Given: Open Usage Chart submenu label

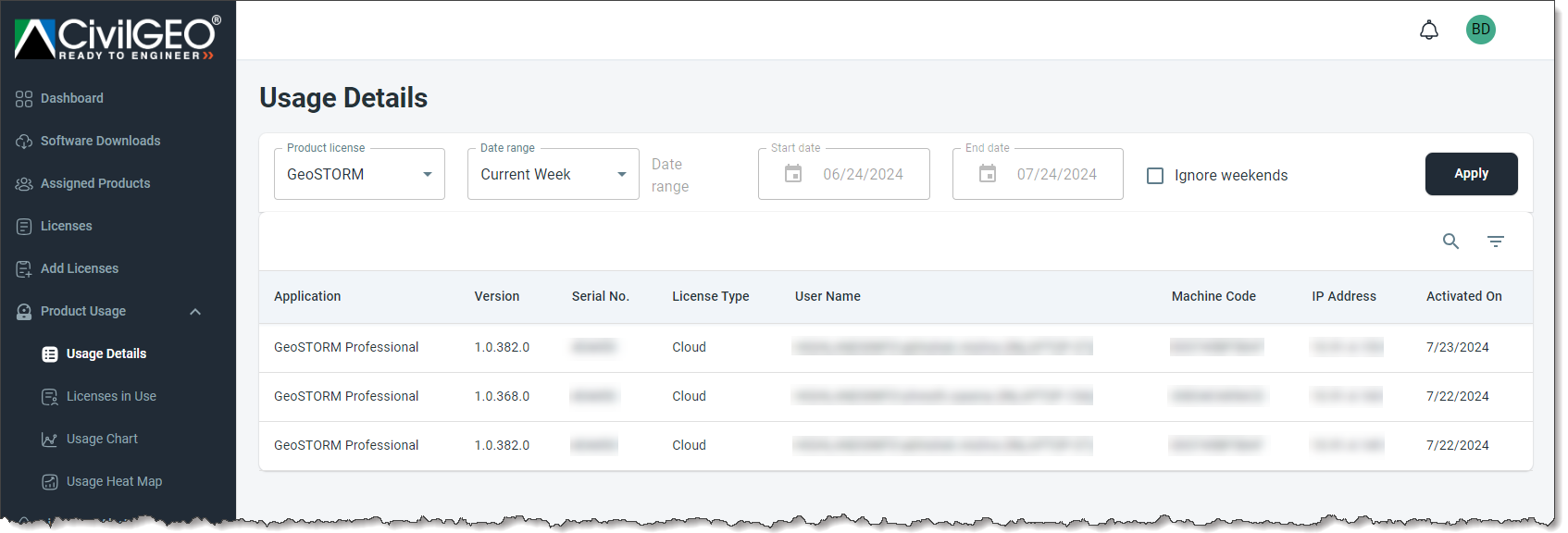Looking at the screenshot, I should coord(102,439).
